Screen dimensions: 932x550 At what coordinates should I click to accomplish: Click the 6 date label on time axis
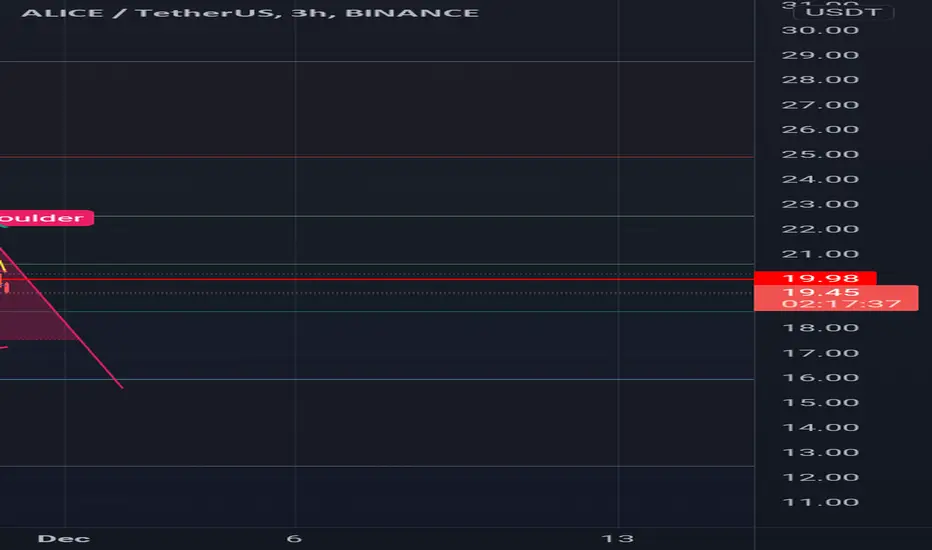pos(294,539)
